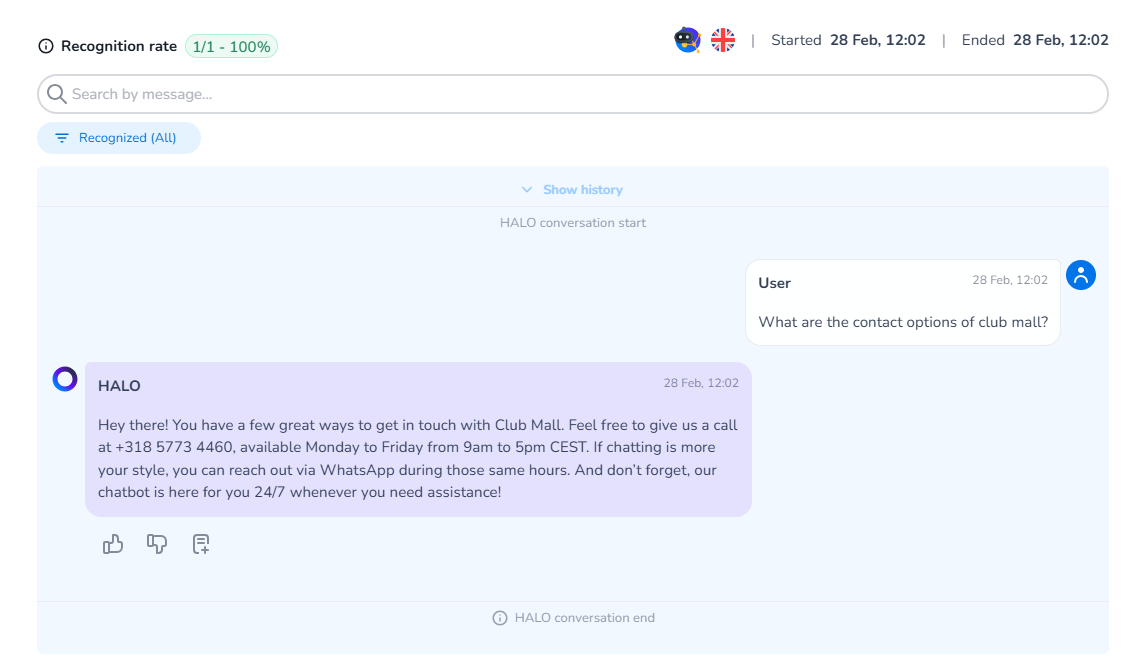Expand history using the chevron arrow
The width and height of the screenshot is (1135, 670).
tap(527, 190)
